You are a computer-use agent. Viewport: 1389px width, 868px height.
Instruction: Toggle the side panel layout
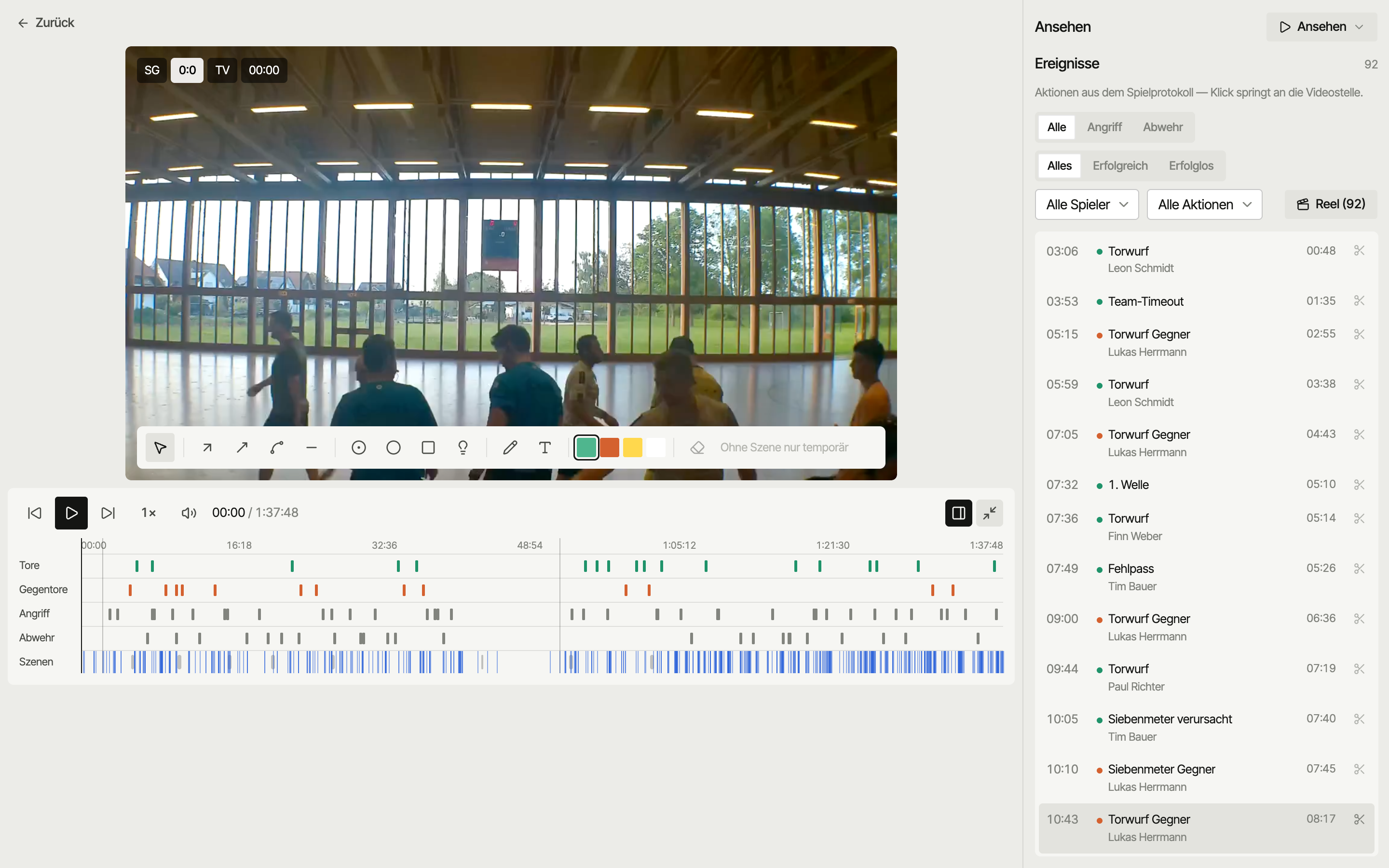[958, 513]
